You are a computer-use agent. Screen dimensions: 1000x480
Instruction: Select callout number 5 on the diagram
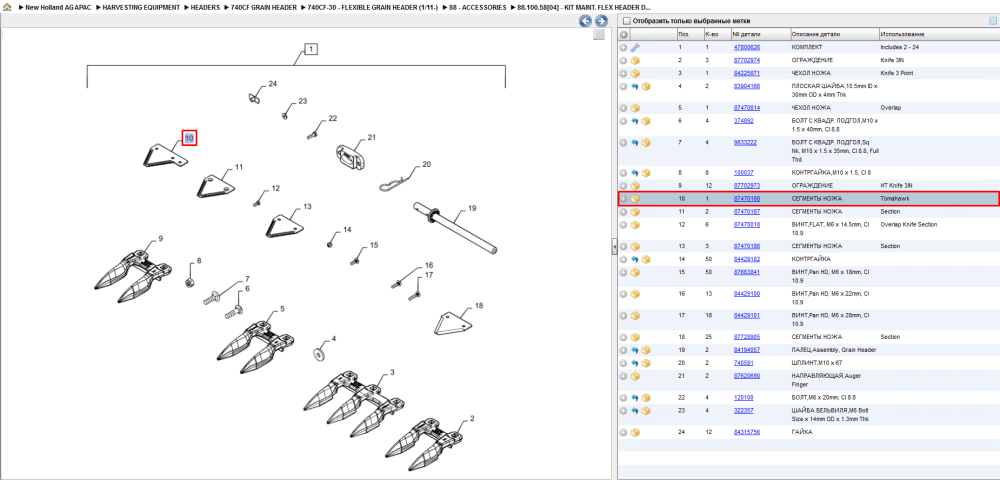(x=282, y=309)
